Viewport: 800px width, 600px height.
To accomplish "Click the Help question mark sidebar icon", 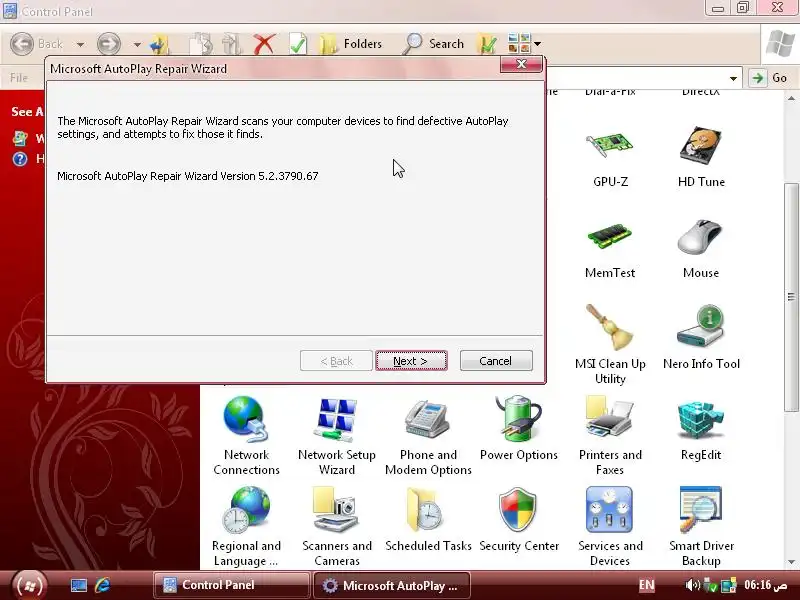I will 20,159.
